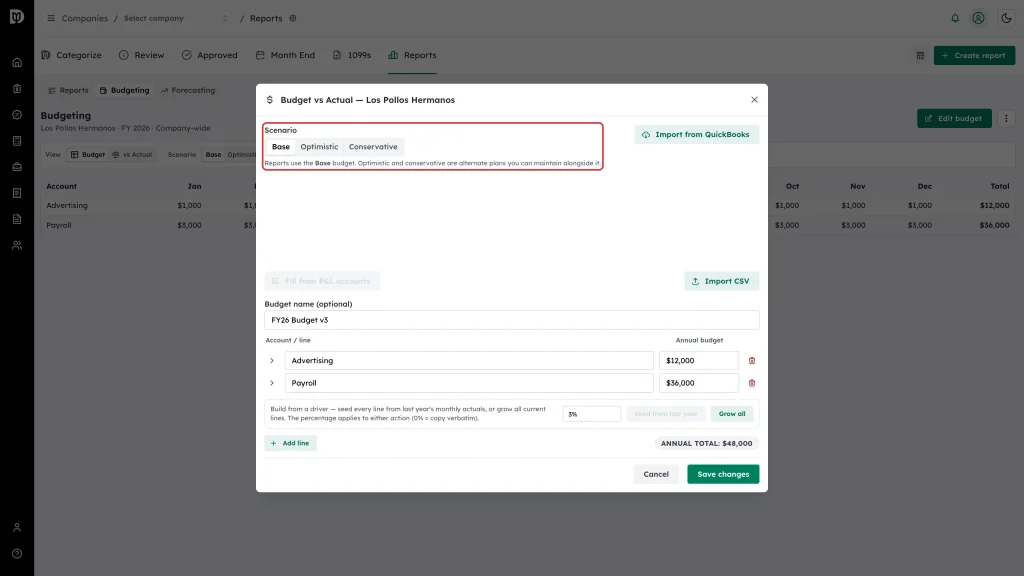The image size is (1024, 576).
Task: Open the Home icon in the sidebar
Action: [x=17, y=63]
